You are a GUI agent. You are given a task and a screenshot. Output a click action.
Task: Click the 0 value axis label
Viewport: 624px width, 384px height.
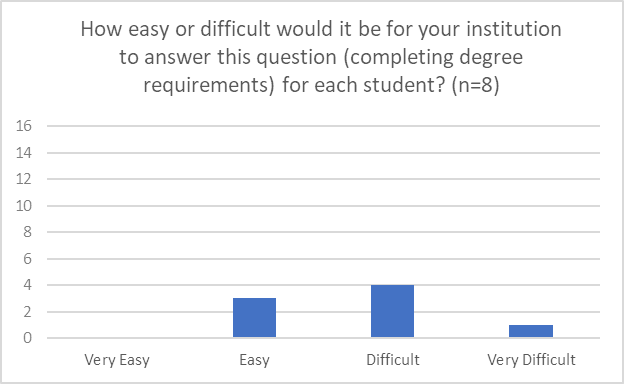pos(27,338)
